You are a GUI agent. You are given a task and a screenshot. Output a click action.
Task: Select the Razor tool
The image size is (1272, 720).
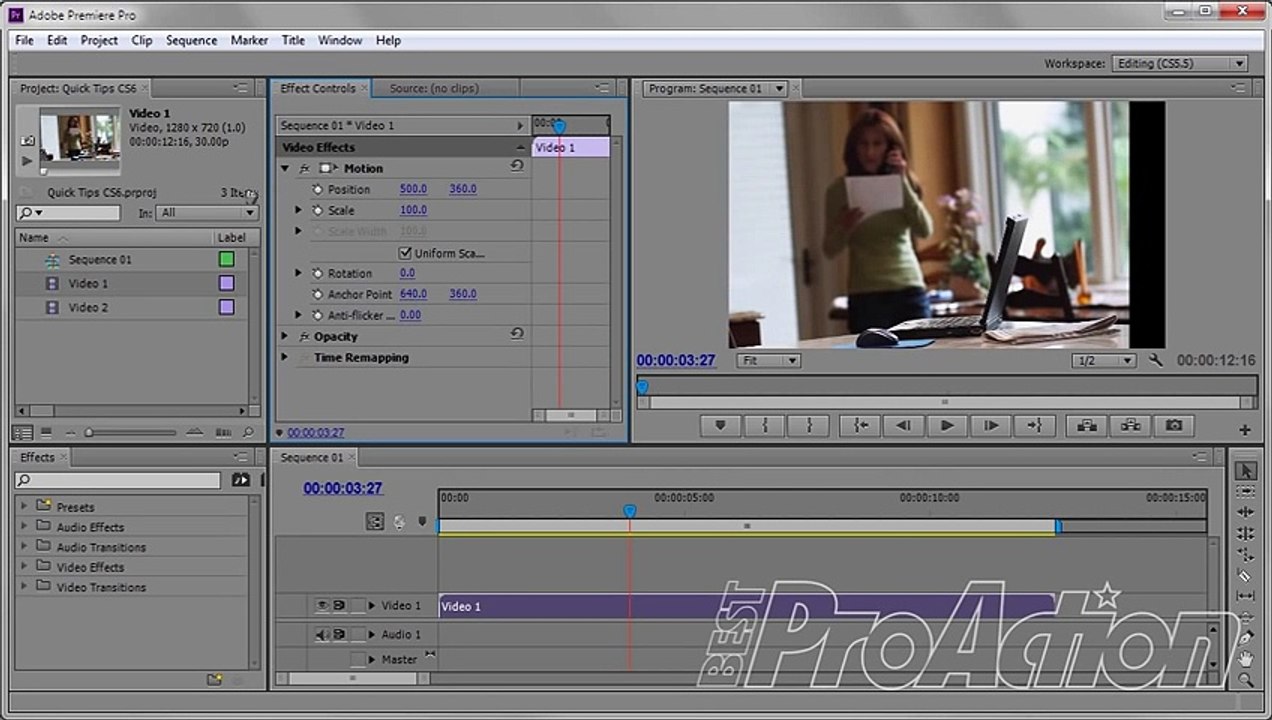pyautogui.click(x=1245, y=576)
